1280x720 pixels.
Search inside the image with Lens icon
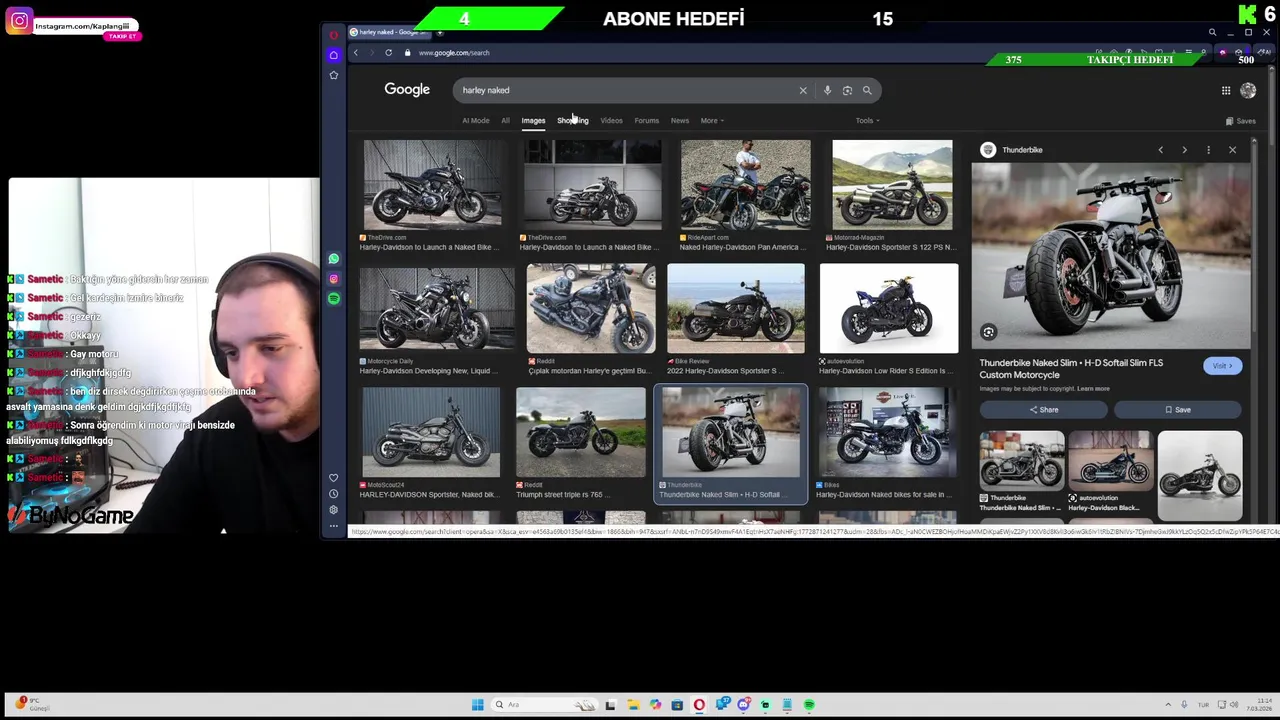point(988,332)
